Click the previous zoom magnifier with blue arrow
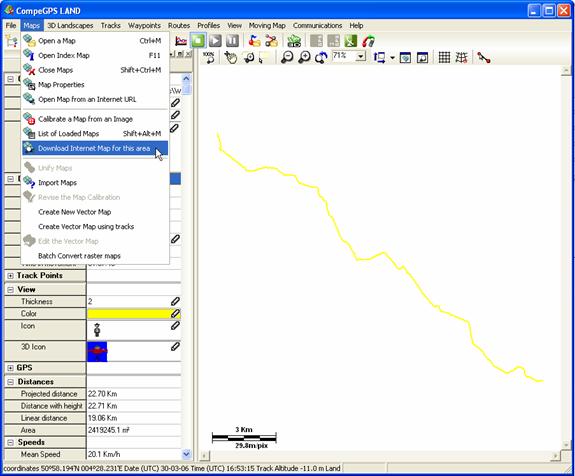 click(321, 58)
